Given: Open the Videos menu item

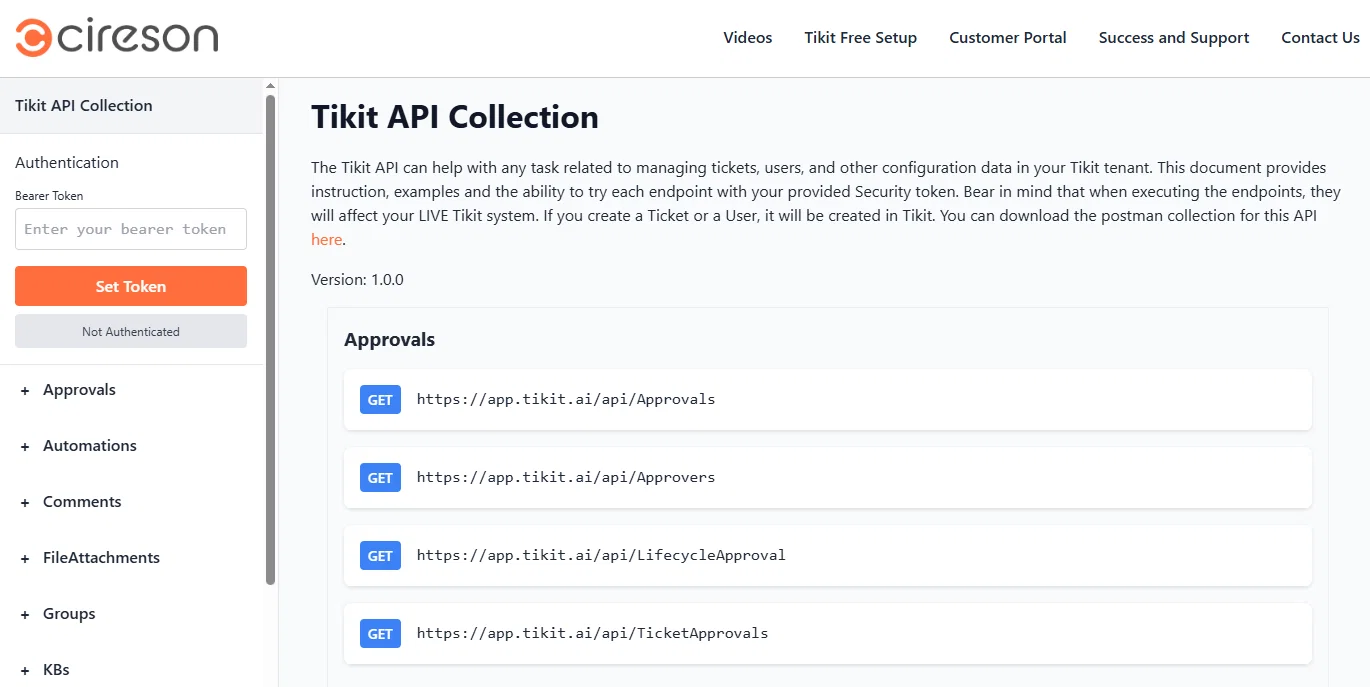Looking at the screenshot, I should pos(748,38).
